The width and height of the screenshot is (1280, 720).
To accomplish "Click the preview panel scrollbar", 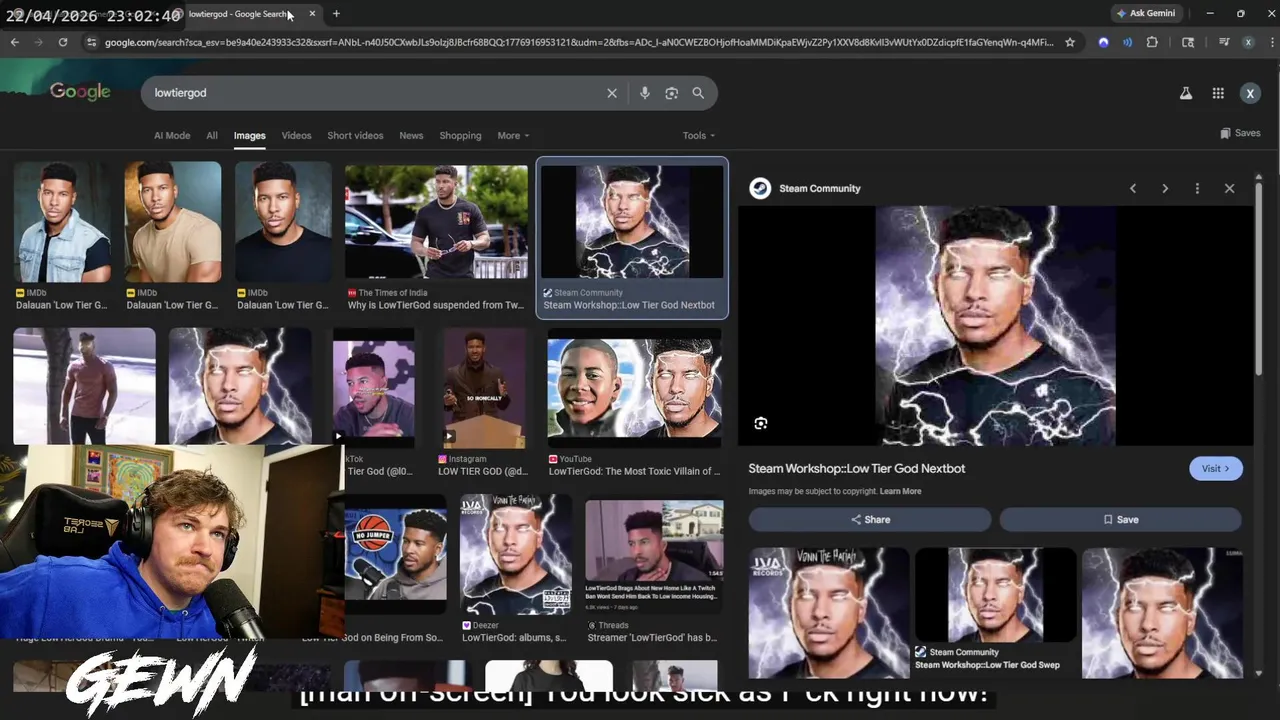I will coord(1258,280).
